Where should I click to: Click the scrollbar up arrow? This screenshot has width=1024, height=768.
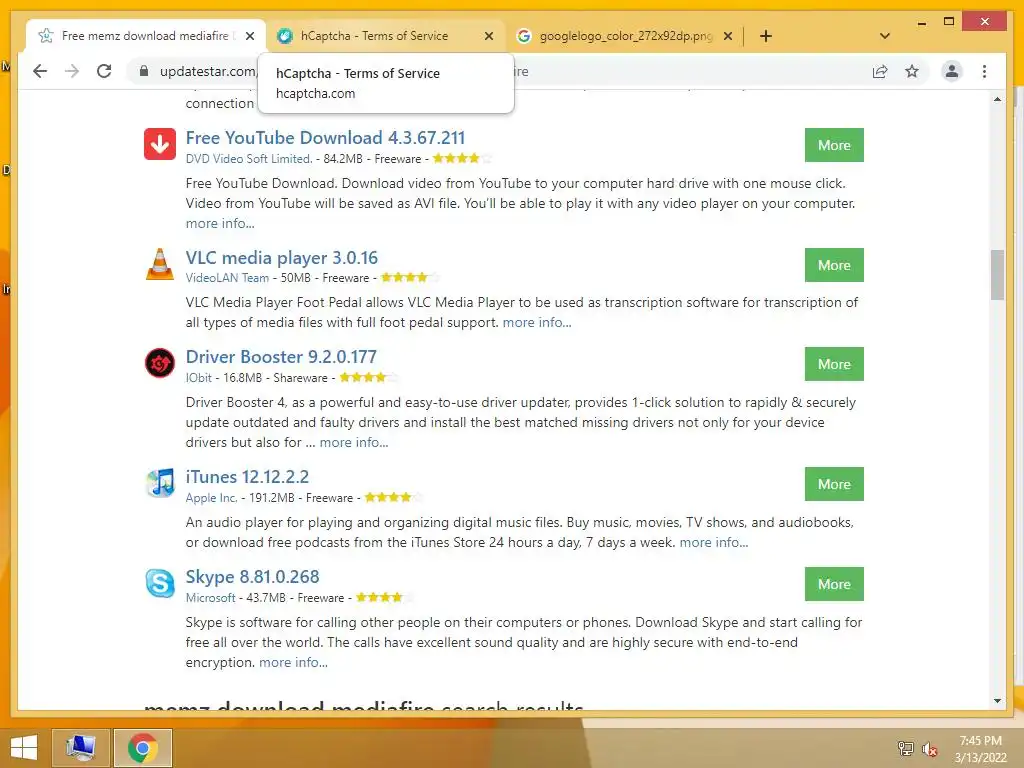tap(997, 99)
